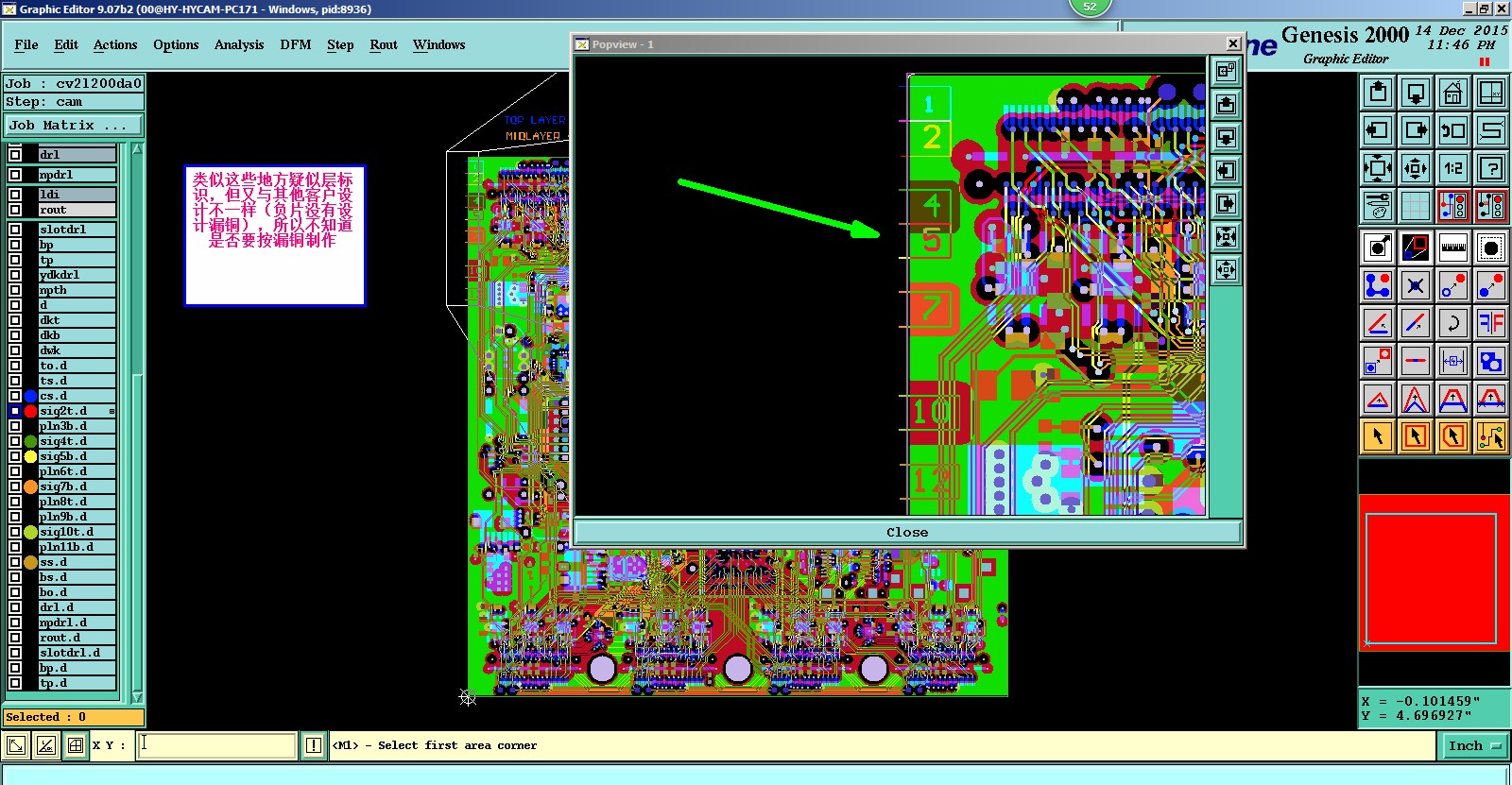
Task: Click the black dot in dotted square icon
Action: click(1491, 247)
